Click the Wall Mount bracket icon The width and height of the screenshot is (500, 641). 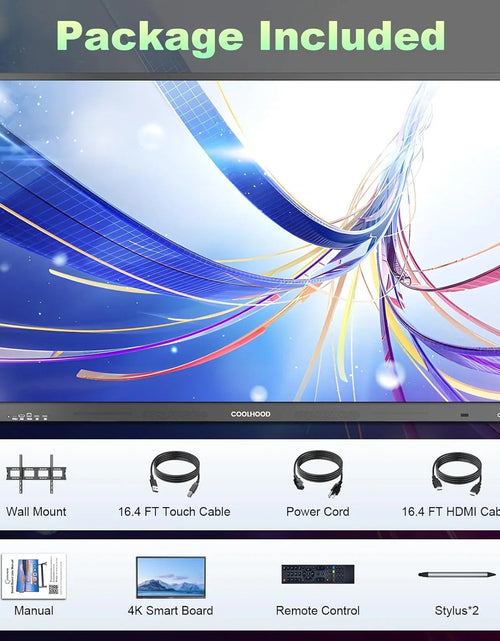36,474
